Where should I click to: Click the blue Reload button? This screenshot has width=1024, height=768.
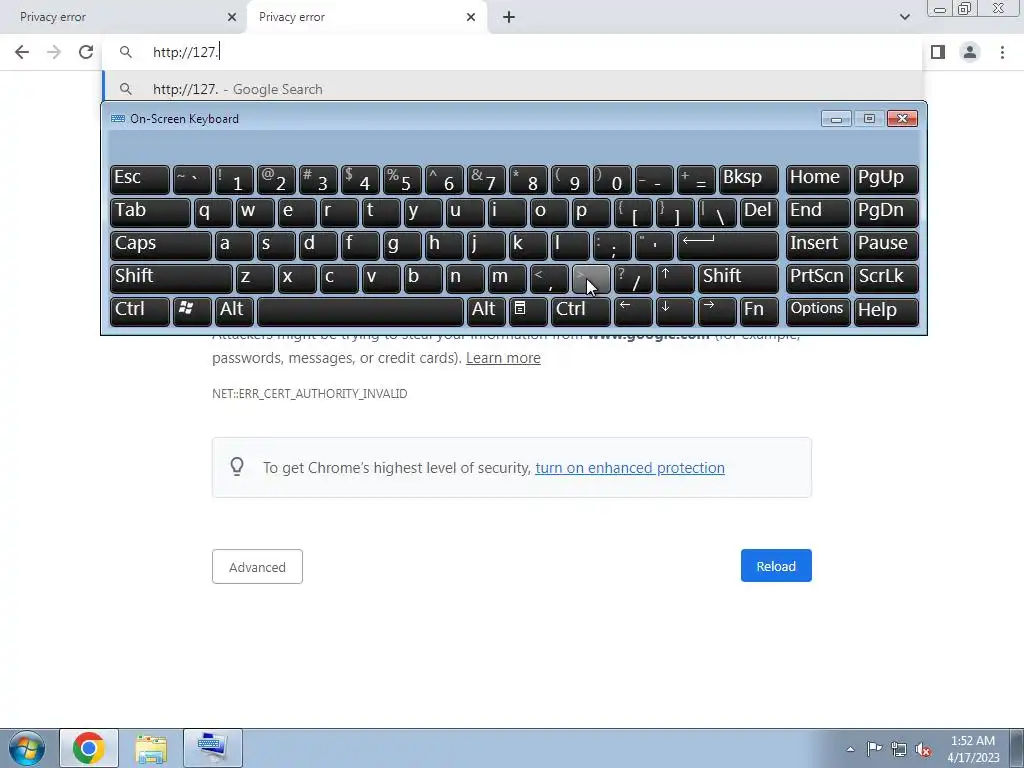pyautogui.click(x=776, y=566)
